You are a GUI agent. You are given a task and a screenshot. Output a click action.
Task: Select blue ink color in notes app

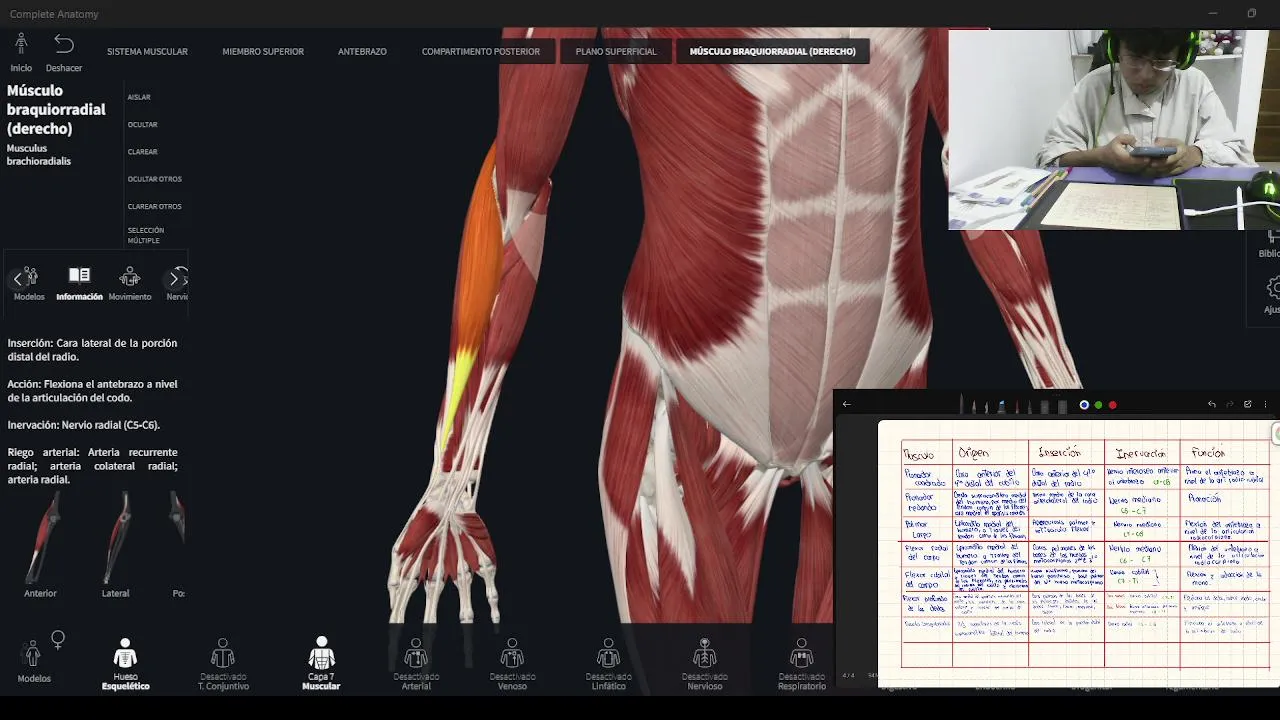click(x=1084, y=405)
